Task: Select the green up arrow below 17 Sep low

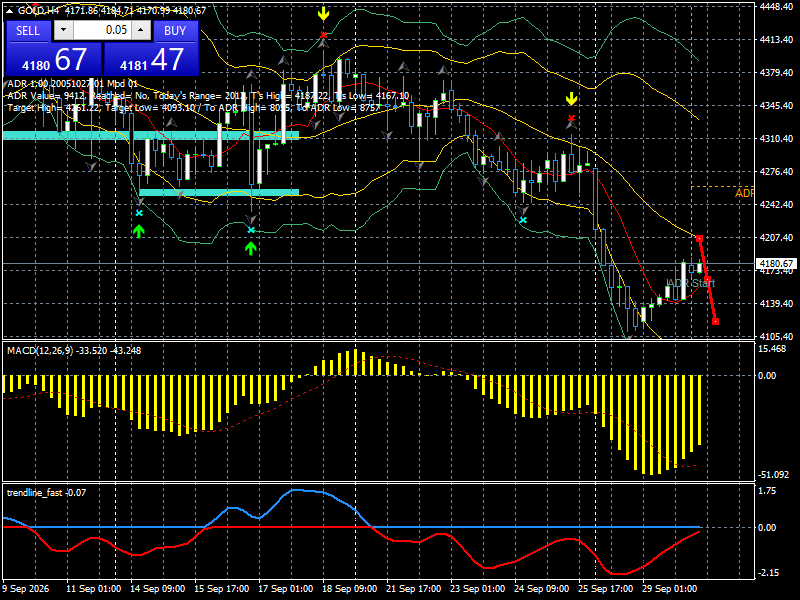Action: coord(250,248)
